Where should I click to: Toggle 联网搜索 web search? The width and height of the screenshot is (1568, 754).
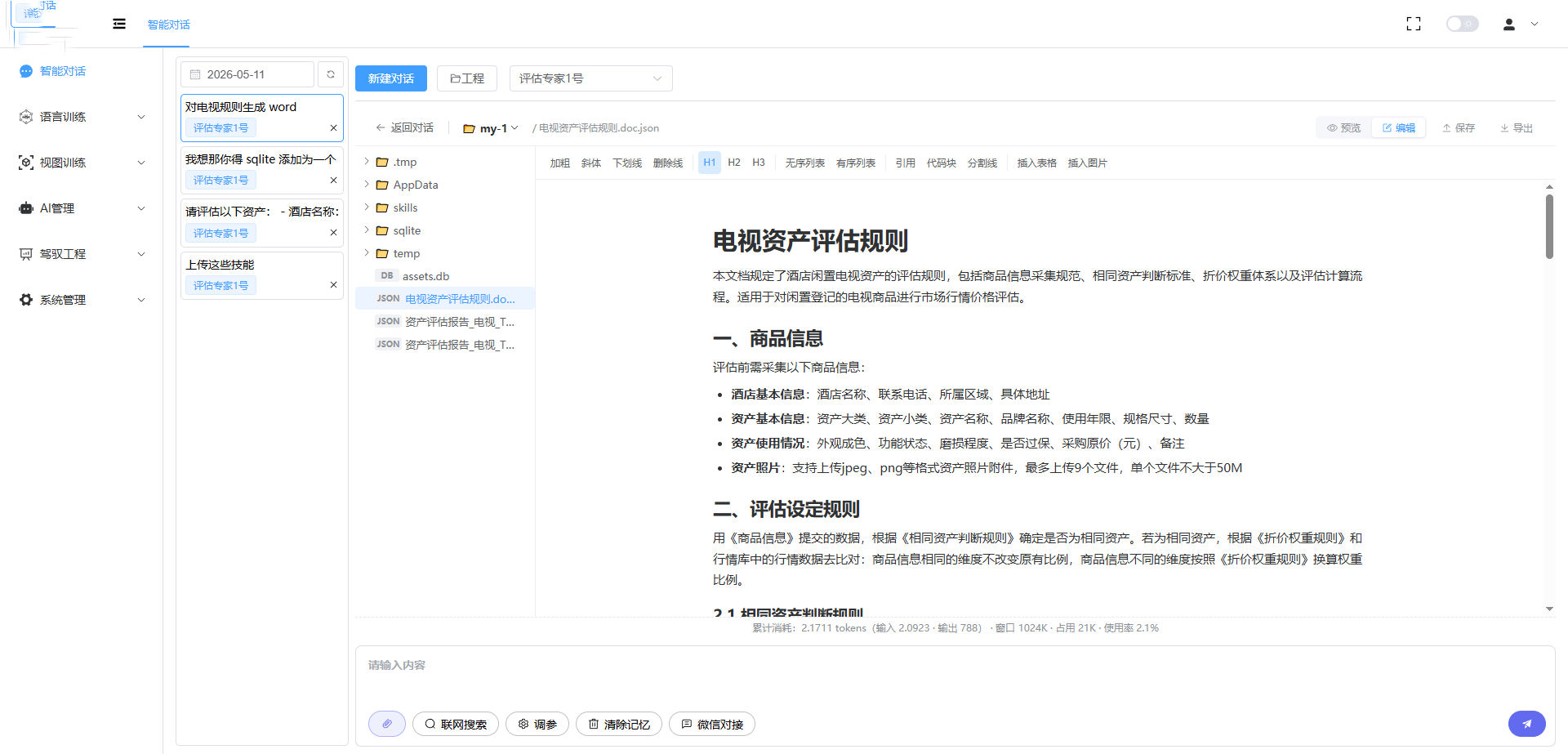456,725
